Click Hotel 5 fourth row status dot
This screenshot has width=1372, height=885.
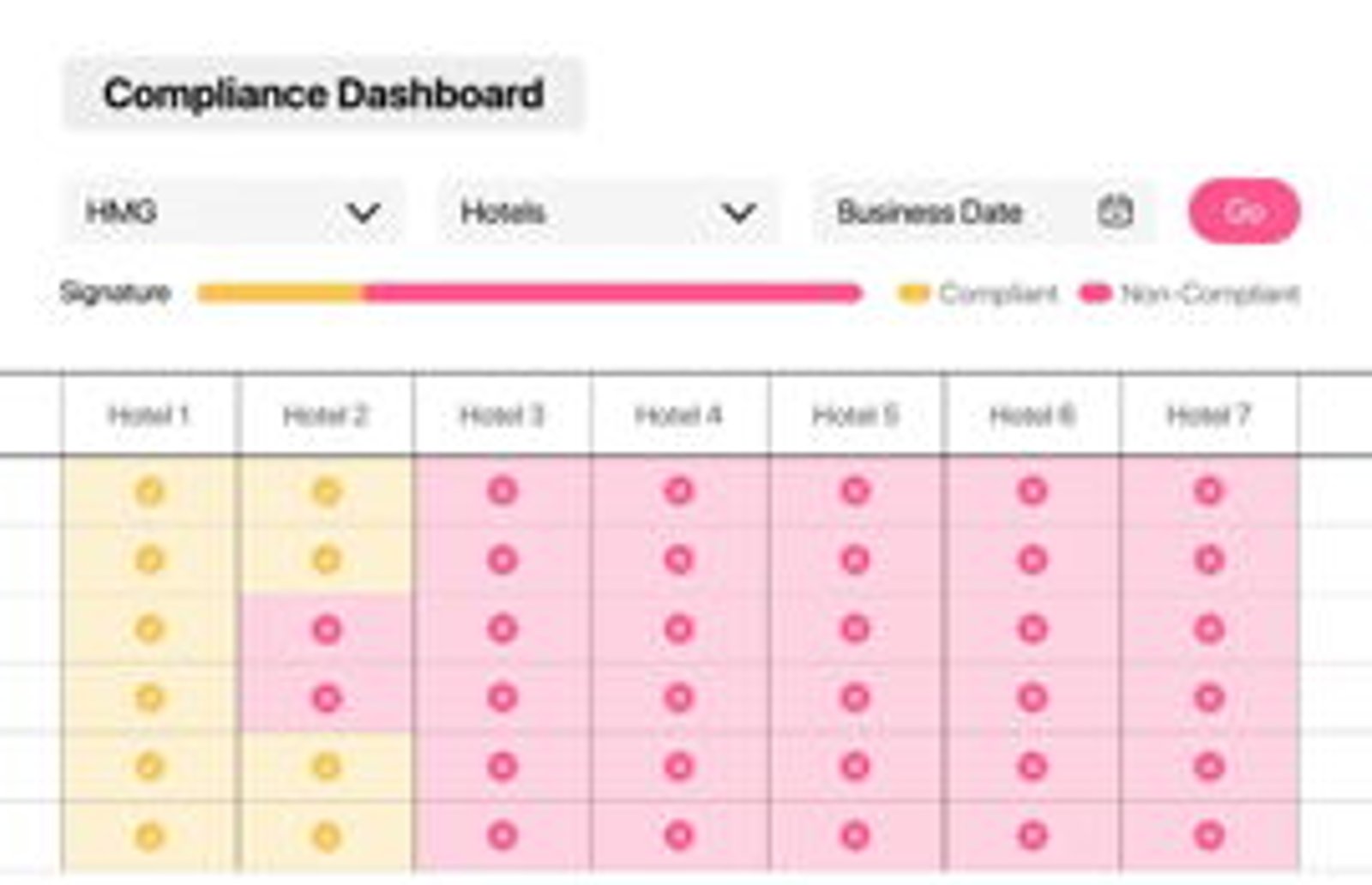(855, 698)
